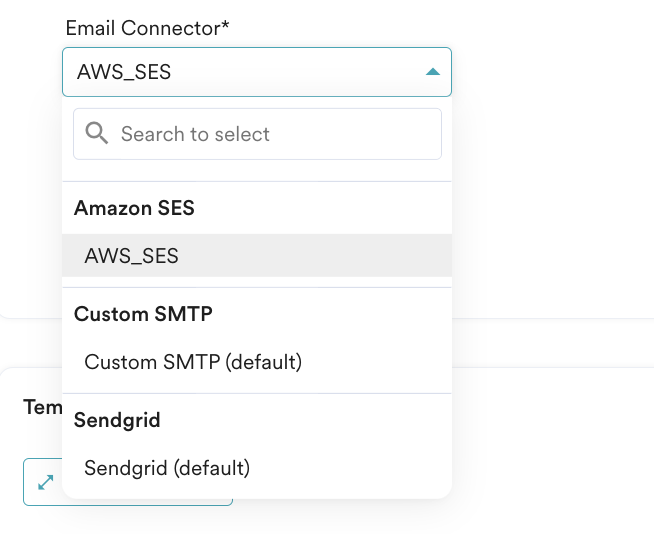Click blank space right of Custom SMTP (default) row
The height and width of the screenshot is (534, 654).
[x=380, y=362]
